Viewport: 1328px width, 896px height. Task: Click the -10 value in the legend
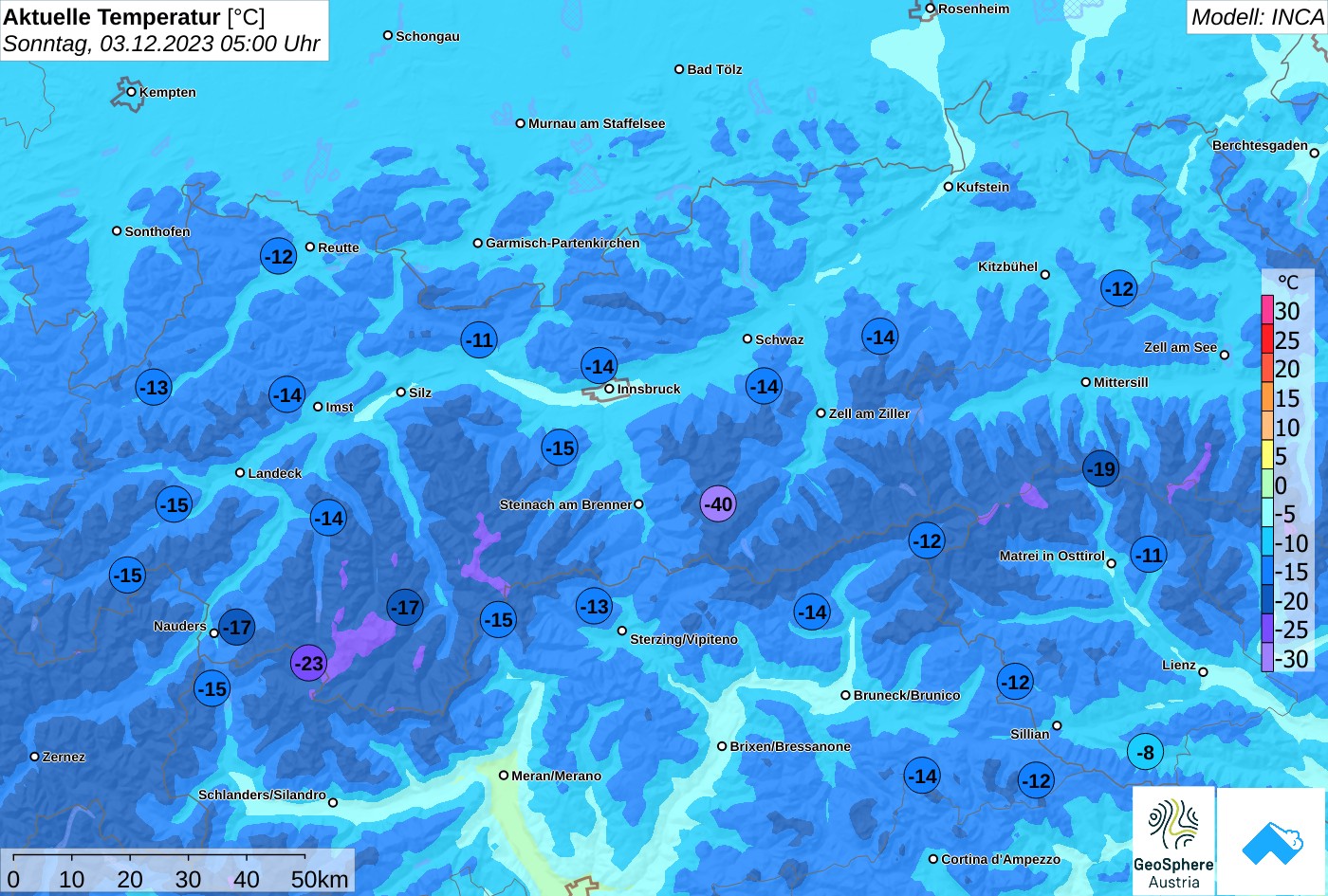tap(1291, 543)
